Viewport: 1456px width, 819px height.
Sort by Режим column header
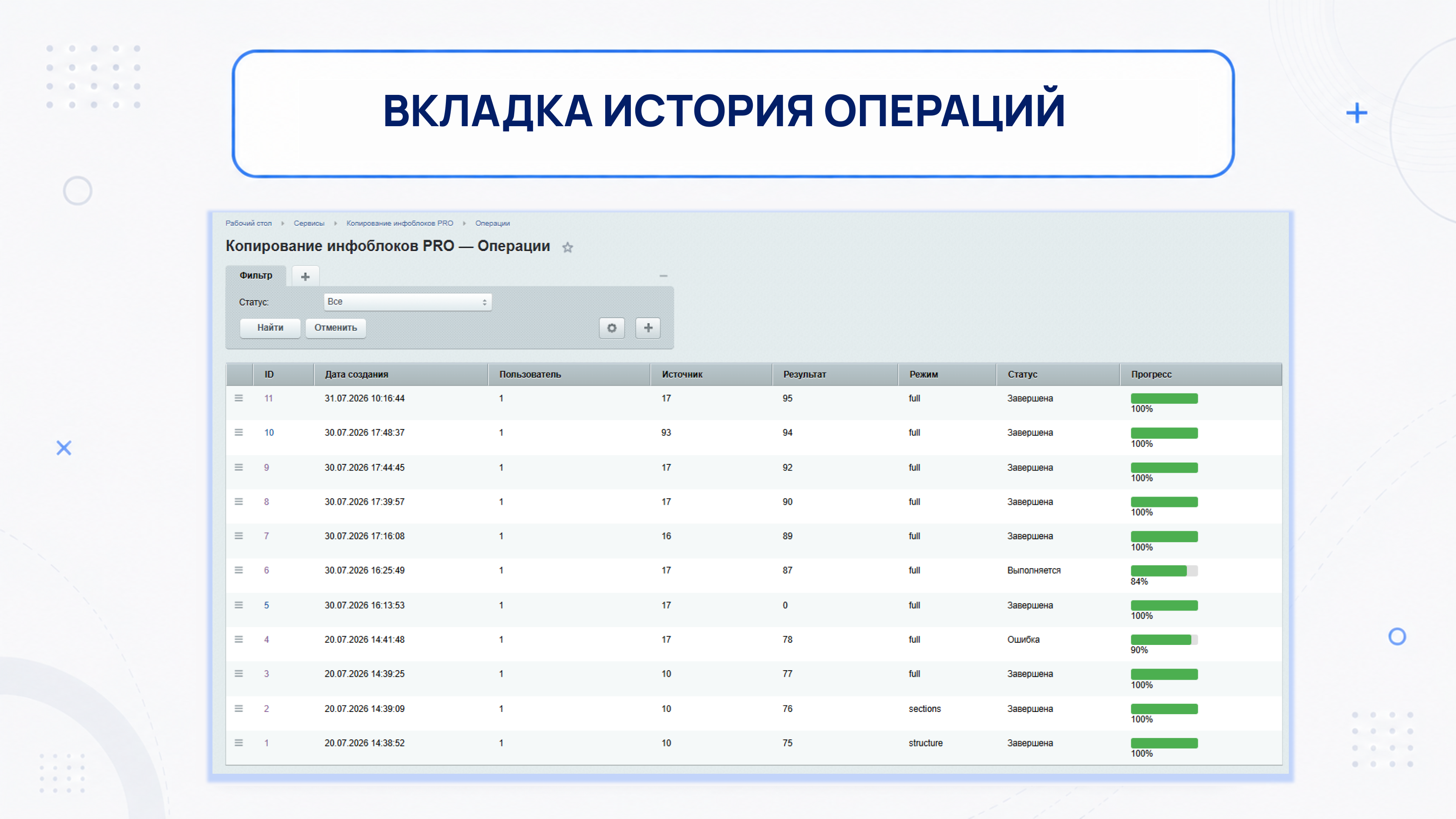(947, 375)
